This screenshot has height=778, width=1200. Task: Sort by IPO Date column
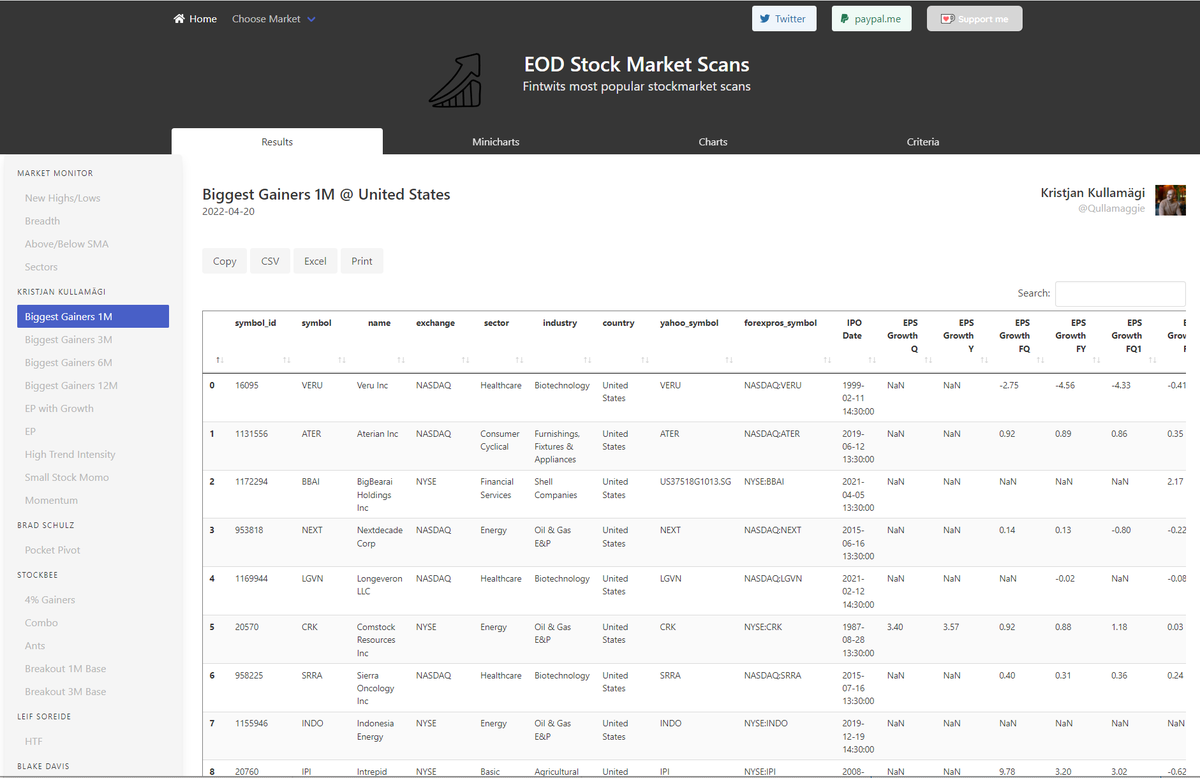click(x=854, y=341)
